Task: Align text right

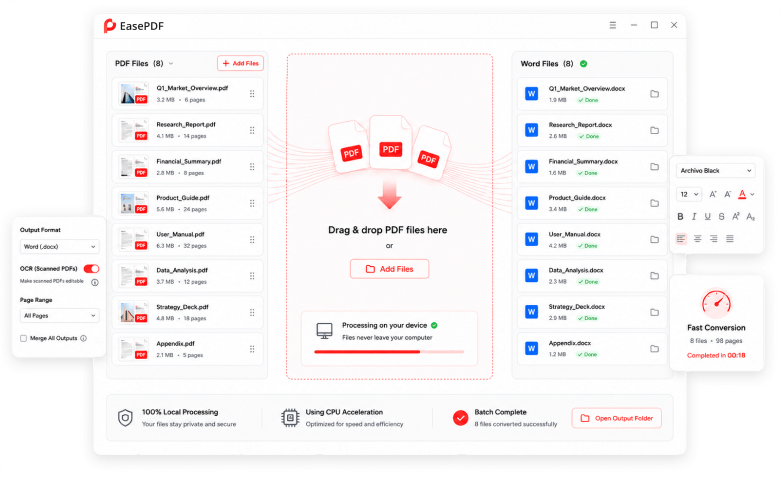Action: 714,239
